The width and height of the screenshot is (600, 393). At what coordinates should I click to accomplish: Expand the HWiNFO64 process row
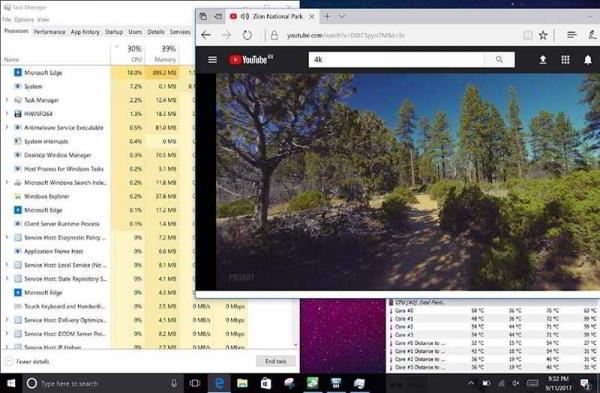tap(7, 114)
